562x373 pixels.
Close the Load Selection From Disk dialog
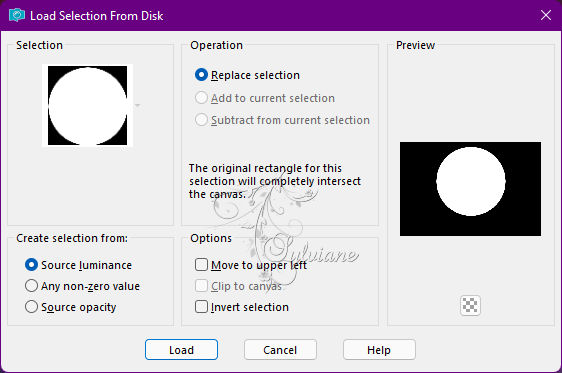coord(546,15)
